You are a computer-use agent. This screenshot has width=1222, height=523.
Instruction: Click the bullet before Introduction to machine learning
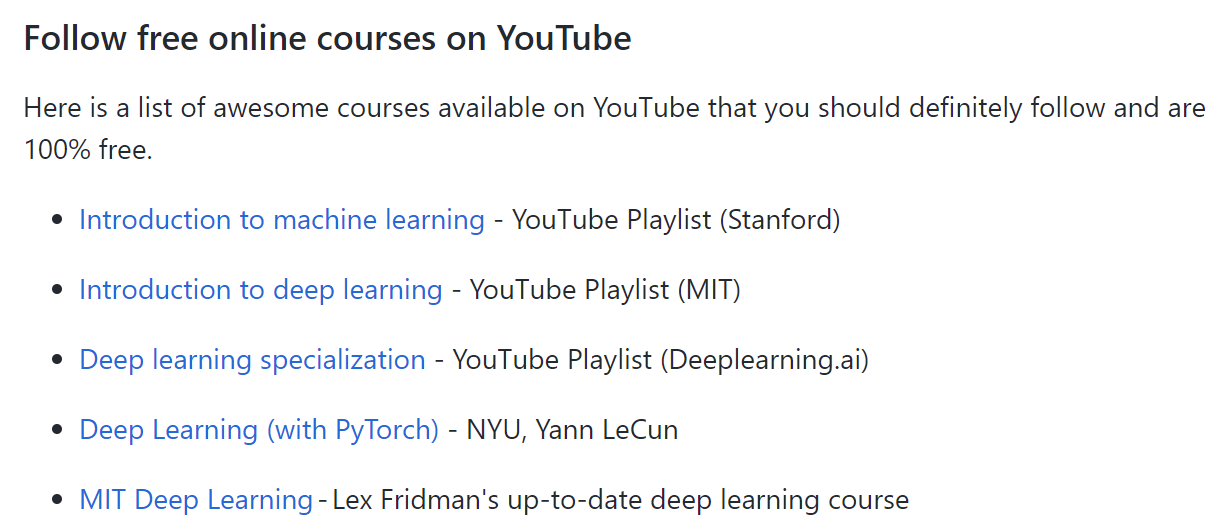coord(58,221)
